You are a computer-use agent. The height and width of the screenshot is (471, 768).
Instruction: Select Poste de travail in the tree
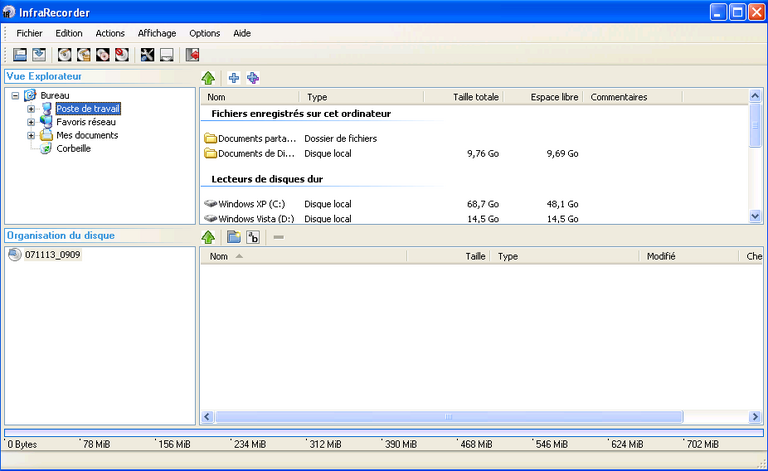click(x=88, y=109)
